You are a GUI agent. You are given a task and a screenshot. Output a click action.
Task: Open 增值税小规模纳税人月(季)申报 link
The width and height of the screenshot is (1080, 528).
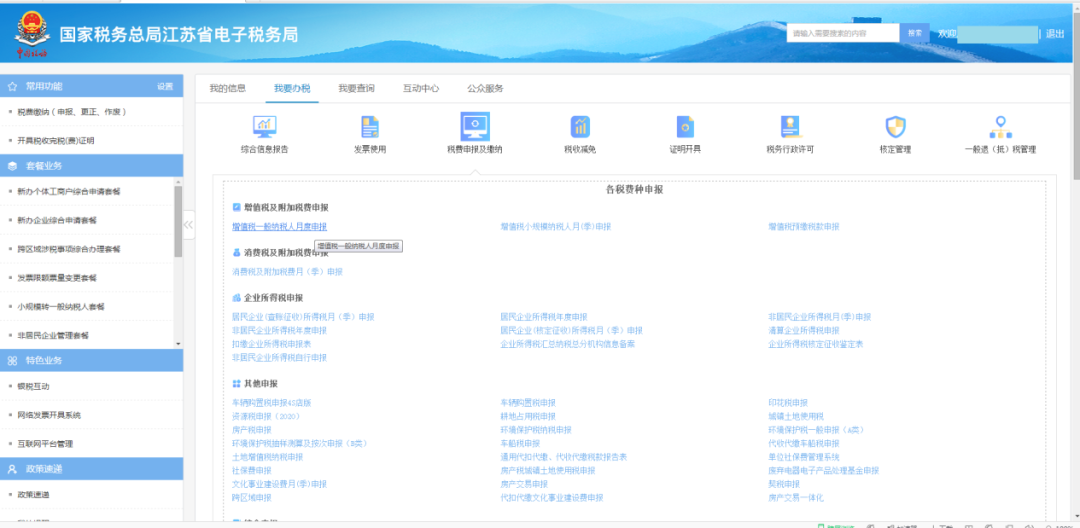coord(556,226)
